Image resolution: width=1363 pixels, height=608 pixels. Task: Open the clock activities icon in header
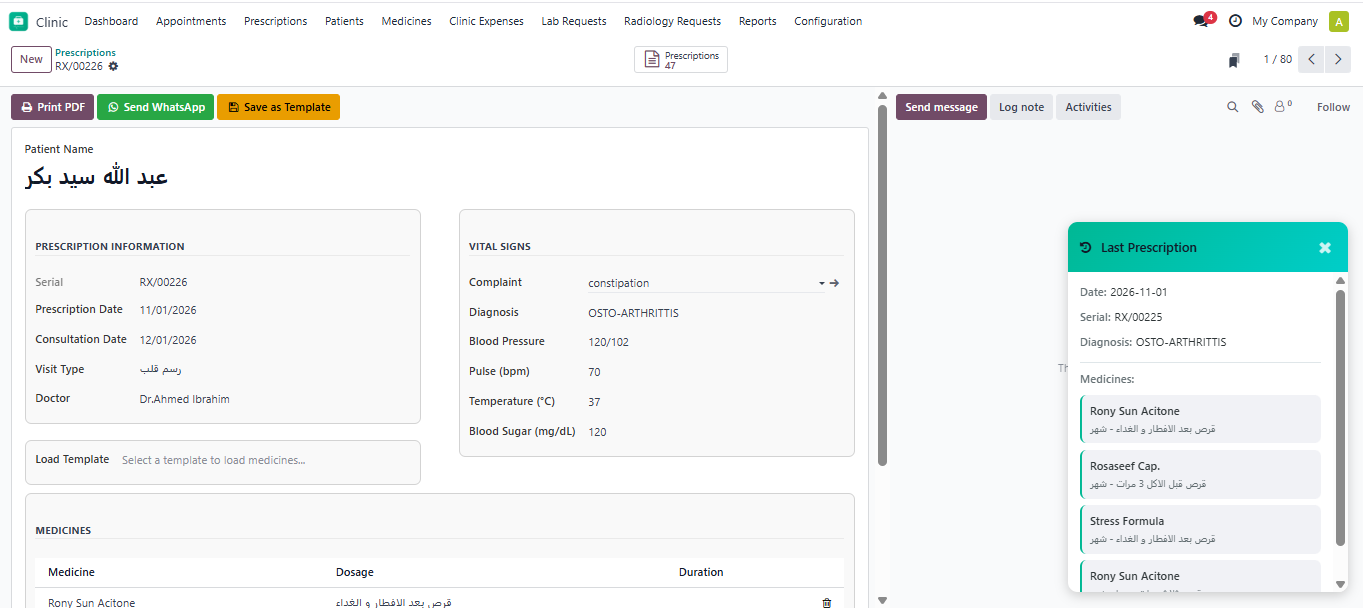[1235, 21]
